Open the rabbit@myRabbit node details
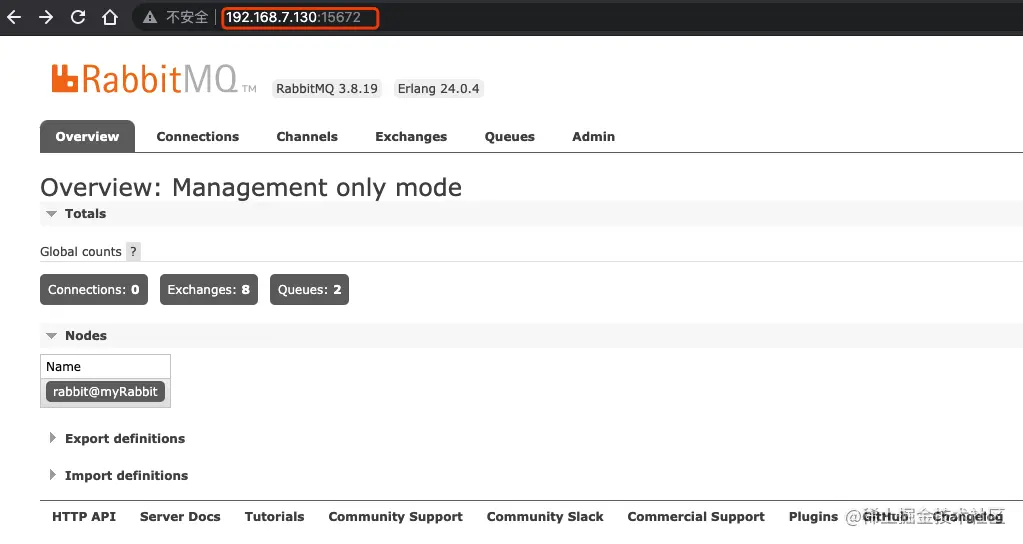The image size is (1023, 544). (105, 391)
